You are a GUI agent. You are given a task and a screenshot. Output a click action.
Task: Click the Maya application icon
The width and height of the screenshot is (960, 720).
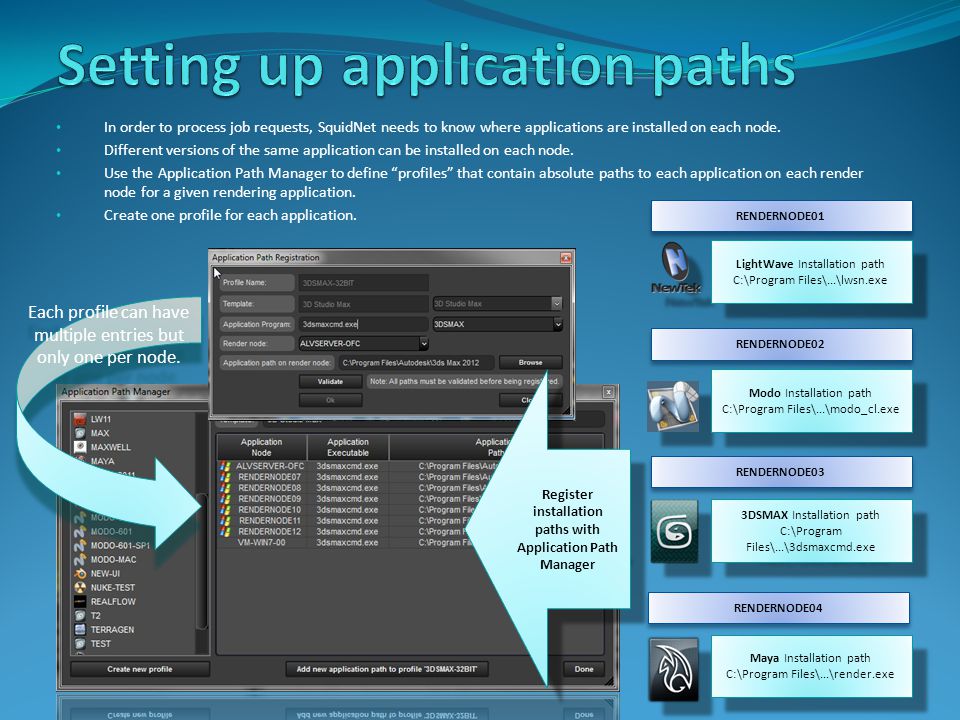tap(673, 669)
